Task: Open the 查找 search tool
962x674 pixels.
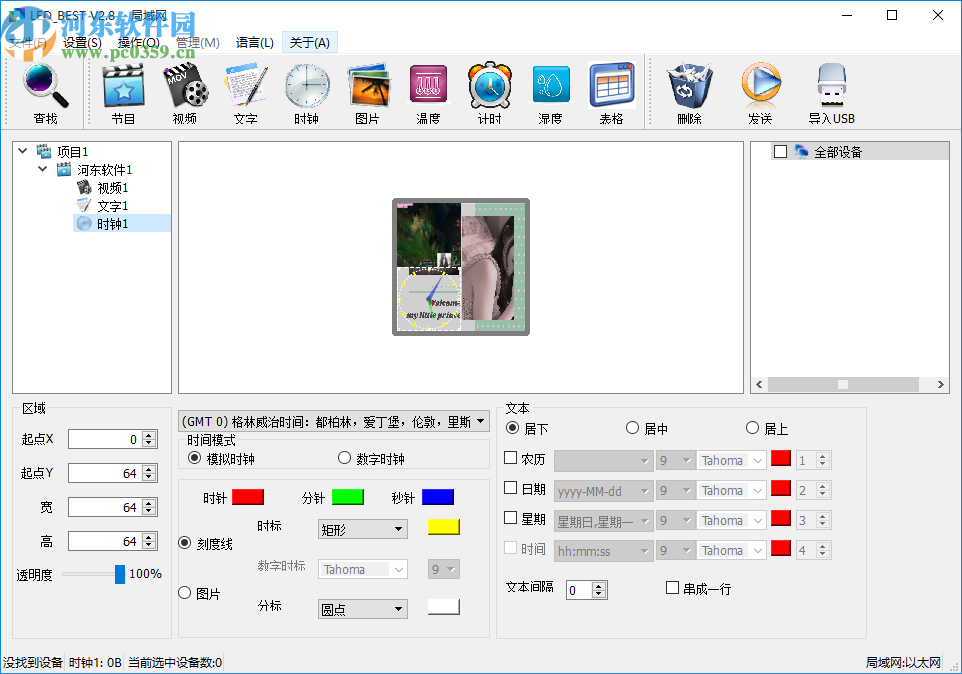Action: 44,90
